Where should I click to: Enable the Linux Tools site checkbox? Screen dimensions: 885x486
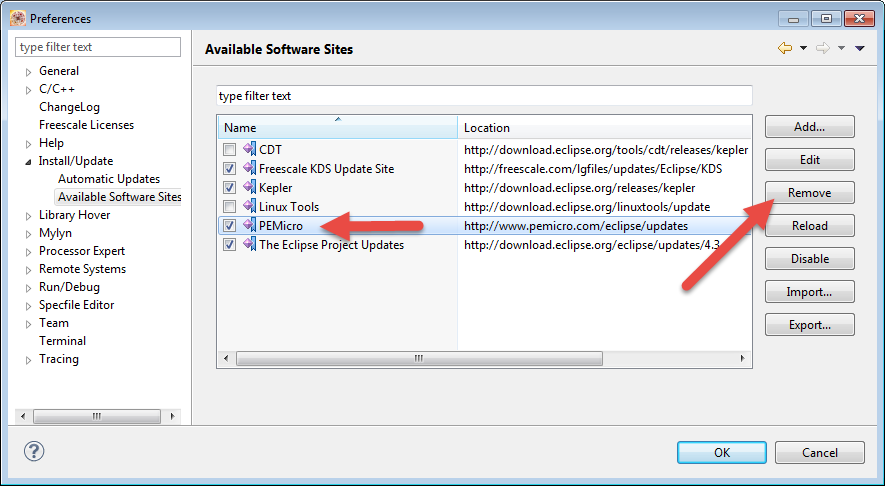(x=230, y=207)
